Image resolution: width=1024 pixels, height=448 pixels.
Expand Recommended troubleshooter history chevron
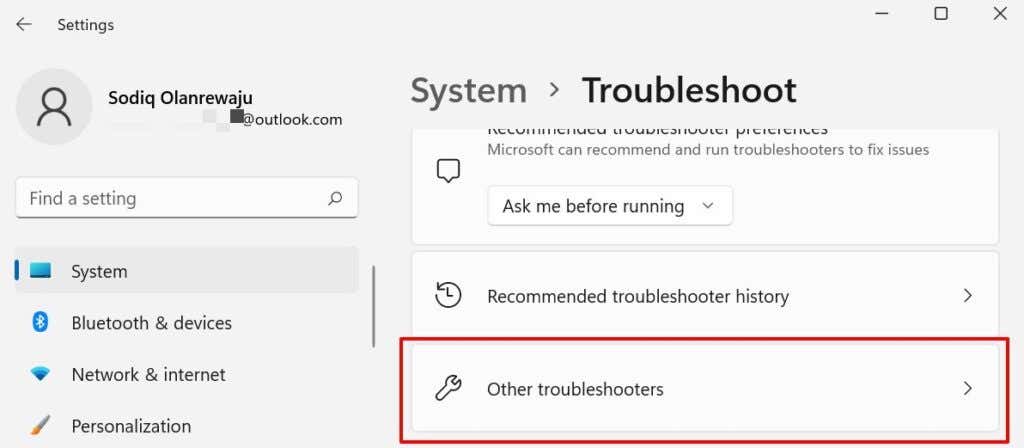click(967, 296)
